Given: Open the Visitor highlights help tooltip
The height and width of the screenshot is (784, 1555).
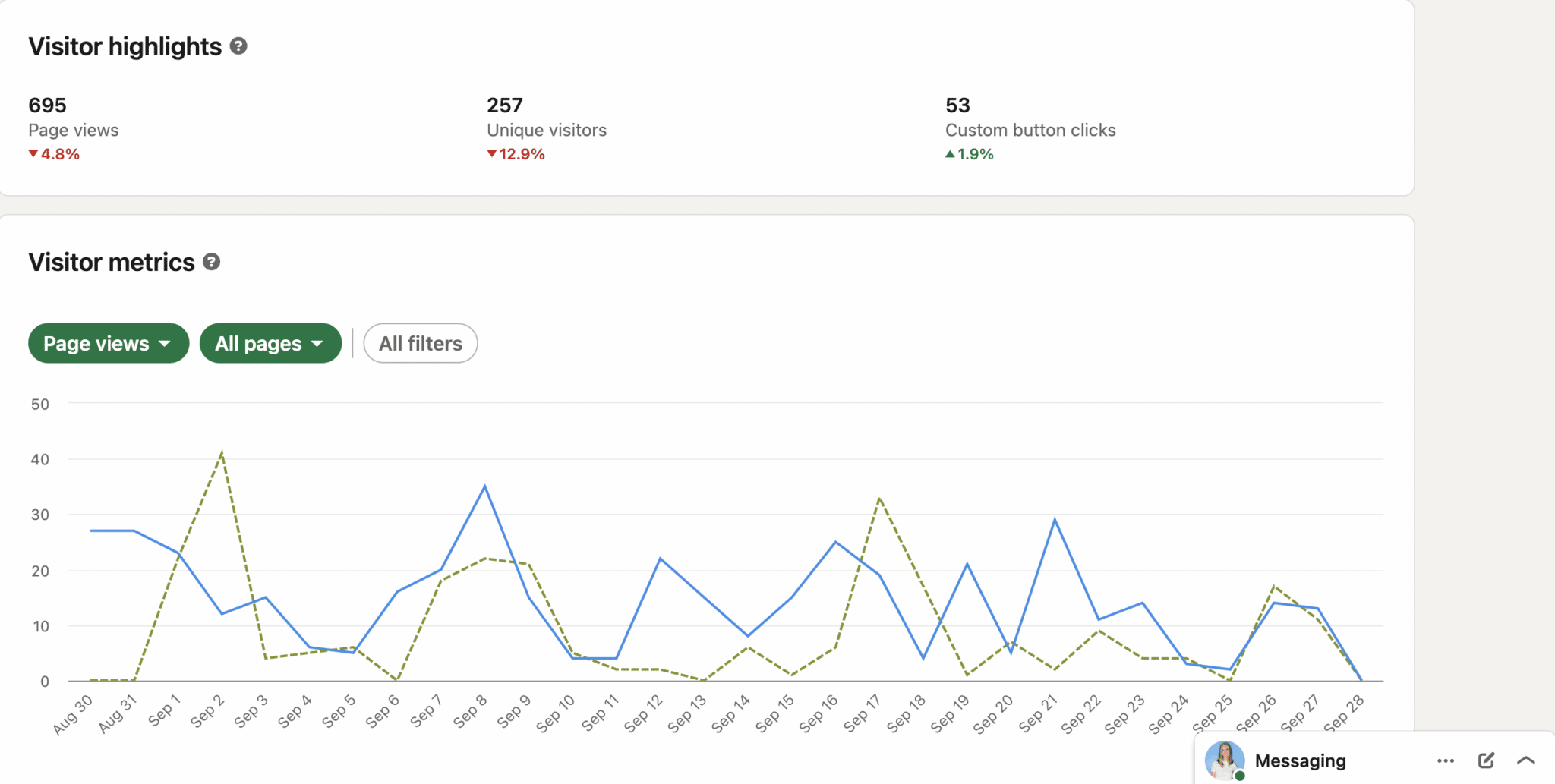Looking at the screenshot, I should pos(239,46).
